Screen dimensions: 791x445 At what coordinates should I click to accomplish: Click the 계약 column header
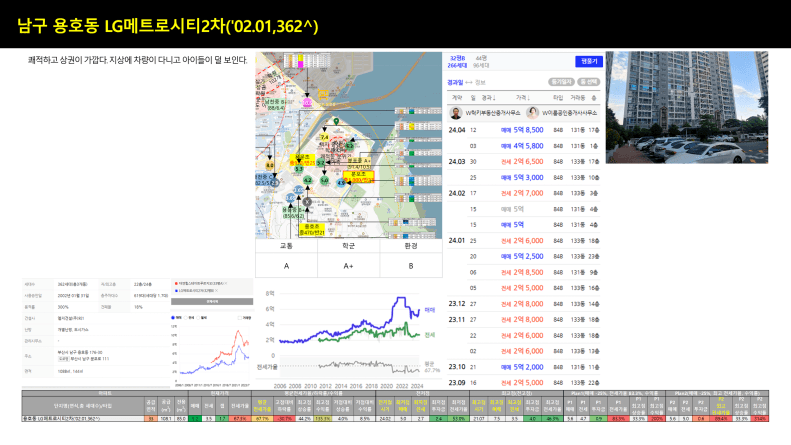point(457,97)
